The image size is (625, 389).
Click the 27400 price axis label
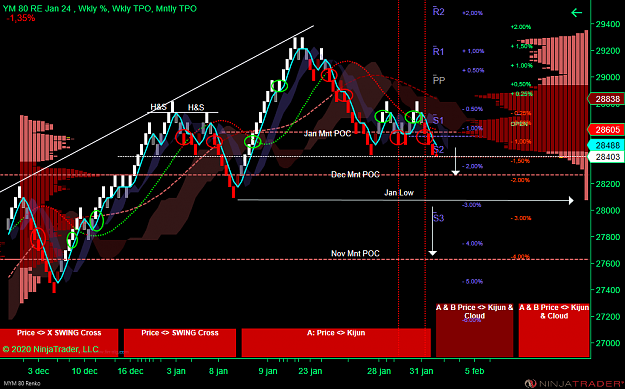607,290
